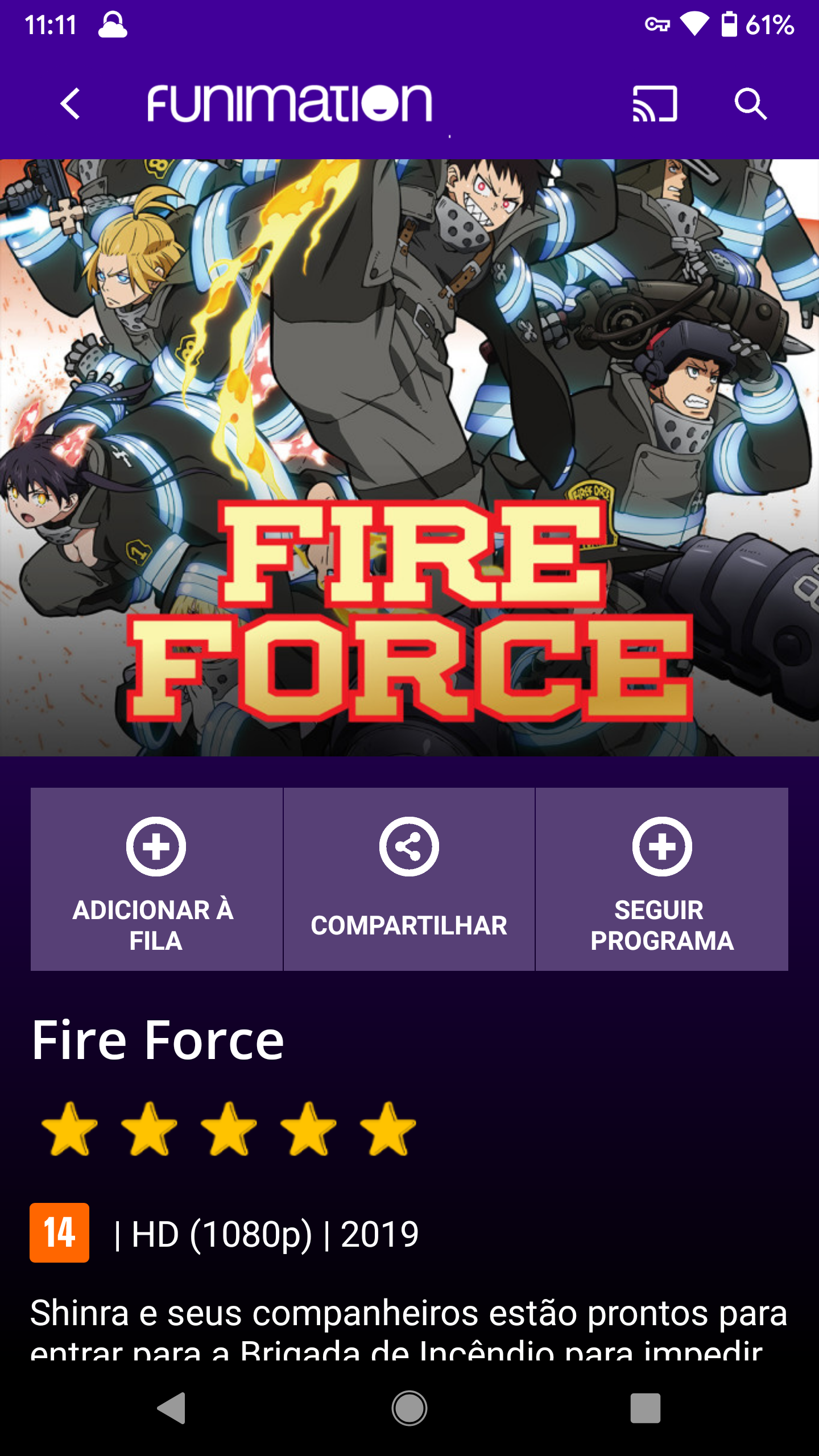Tap the Android home circle button
The height and width of the screenshot is (1456, 819).
409,1408
